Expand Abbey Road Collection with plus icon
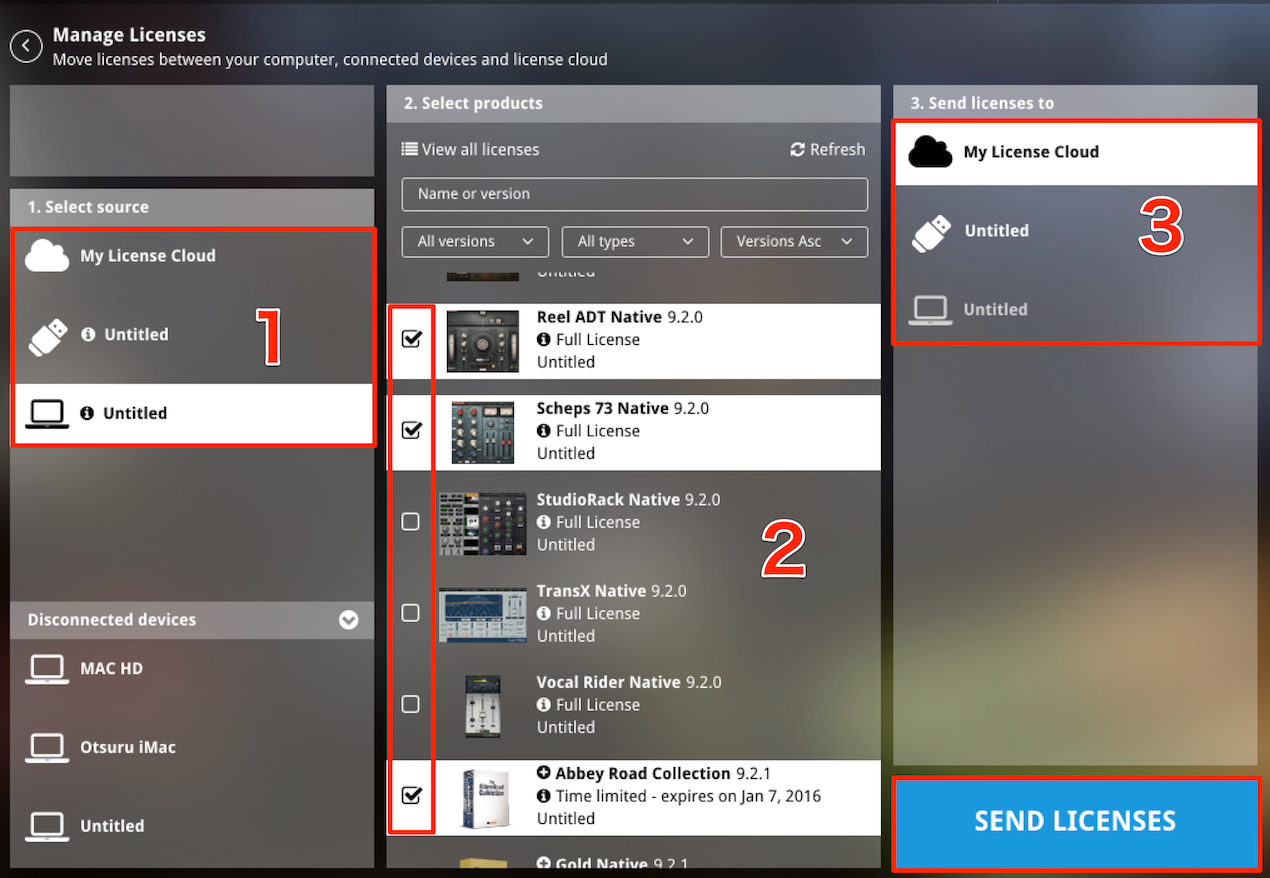 point(544,773)
